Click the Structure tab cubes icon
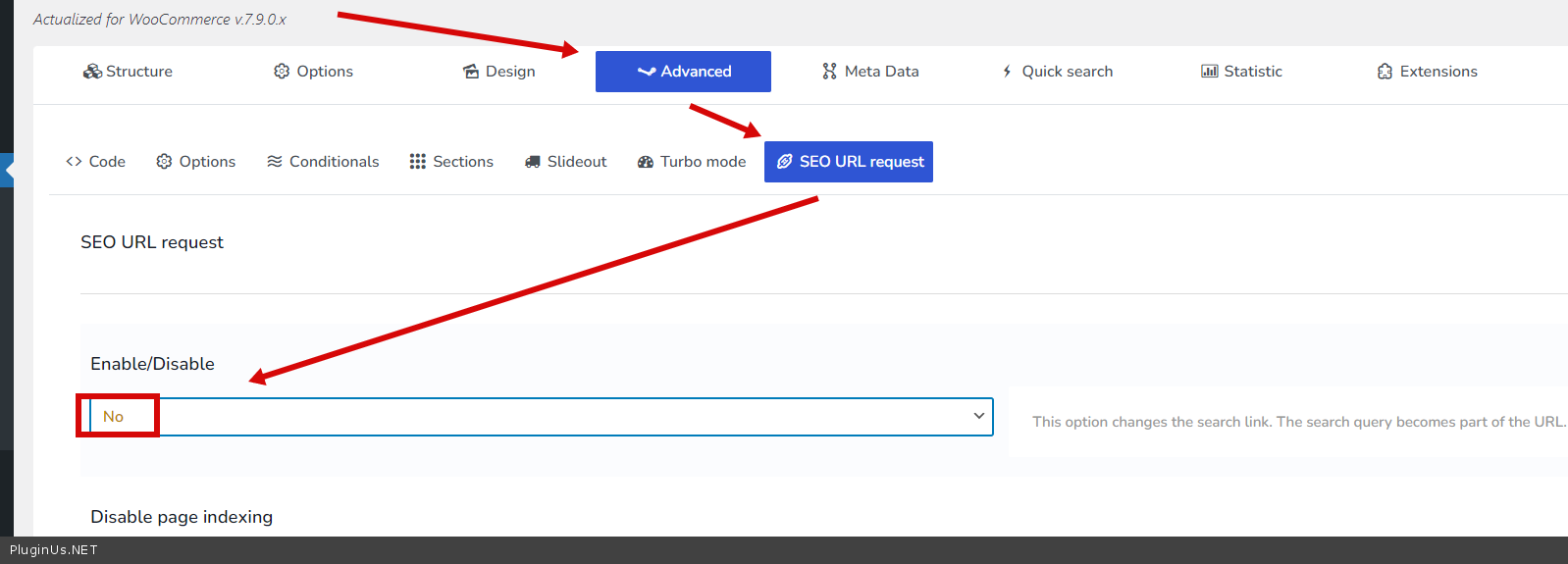This screenshot has height=564, width=1568. 92,72
